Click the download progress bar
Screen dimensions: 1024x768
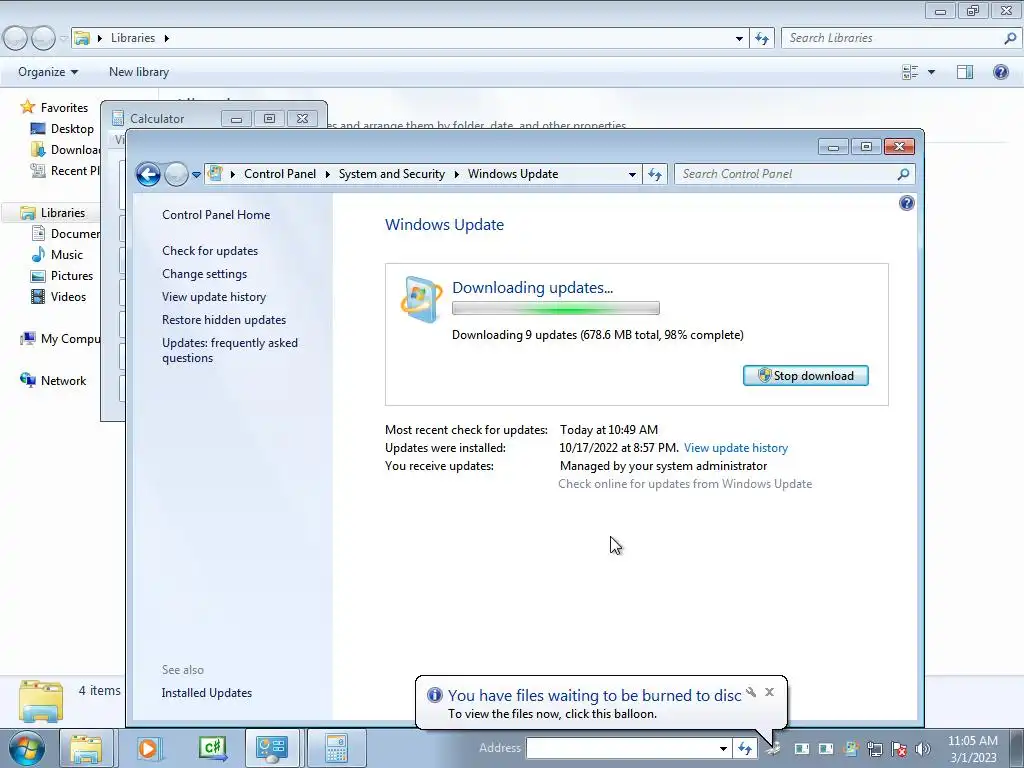(556, 308)
